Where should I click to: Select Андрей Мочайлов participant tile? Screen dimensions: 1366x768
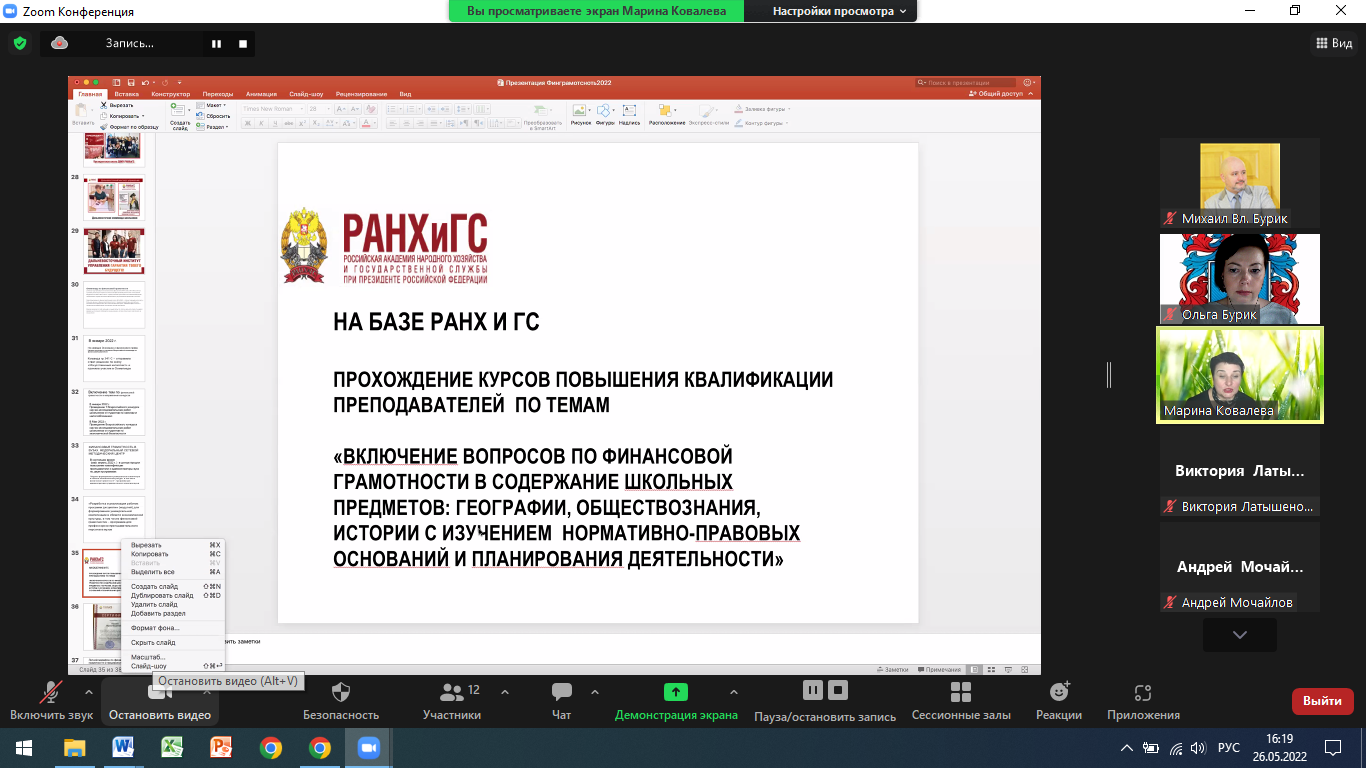tap(1240, 567)
